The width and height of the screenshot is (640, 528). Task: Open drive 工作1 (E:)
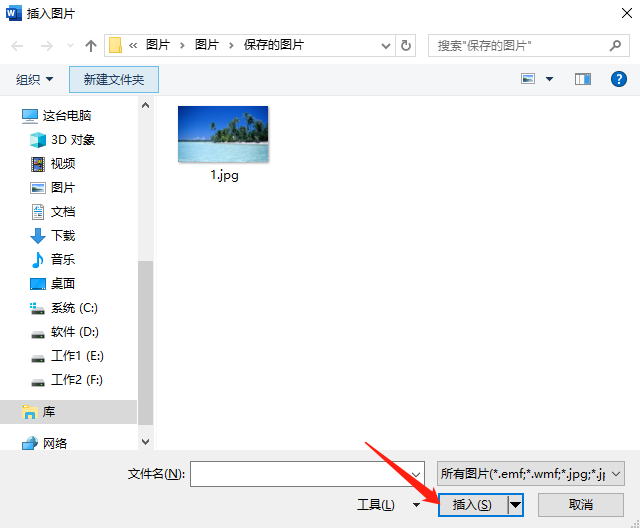click(x=77, y=356)
